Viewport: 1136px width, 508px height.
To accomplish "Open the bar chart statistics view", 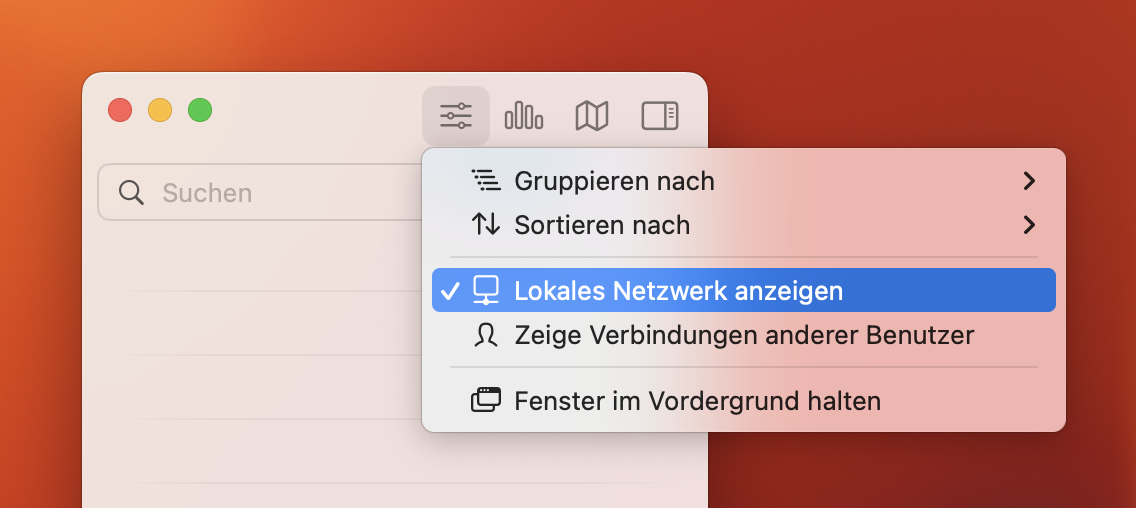I will coord(524,116).
